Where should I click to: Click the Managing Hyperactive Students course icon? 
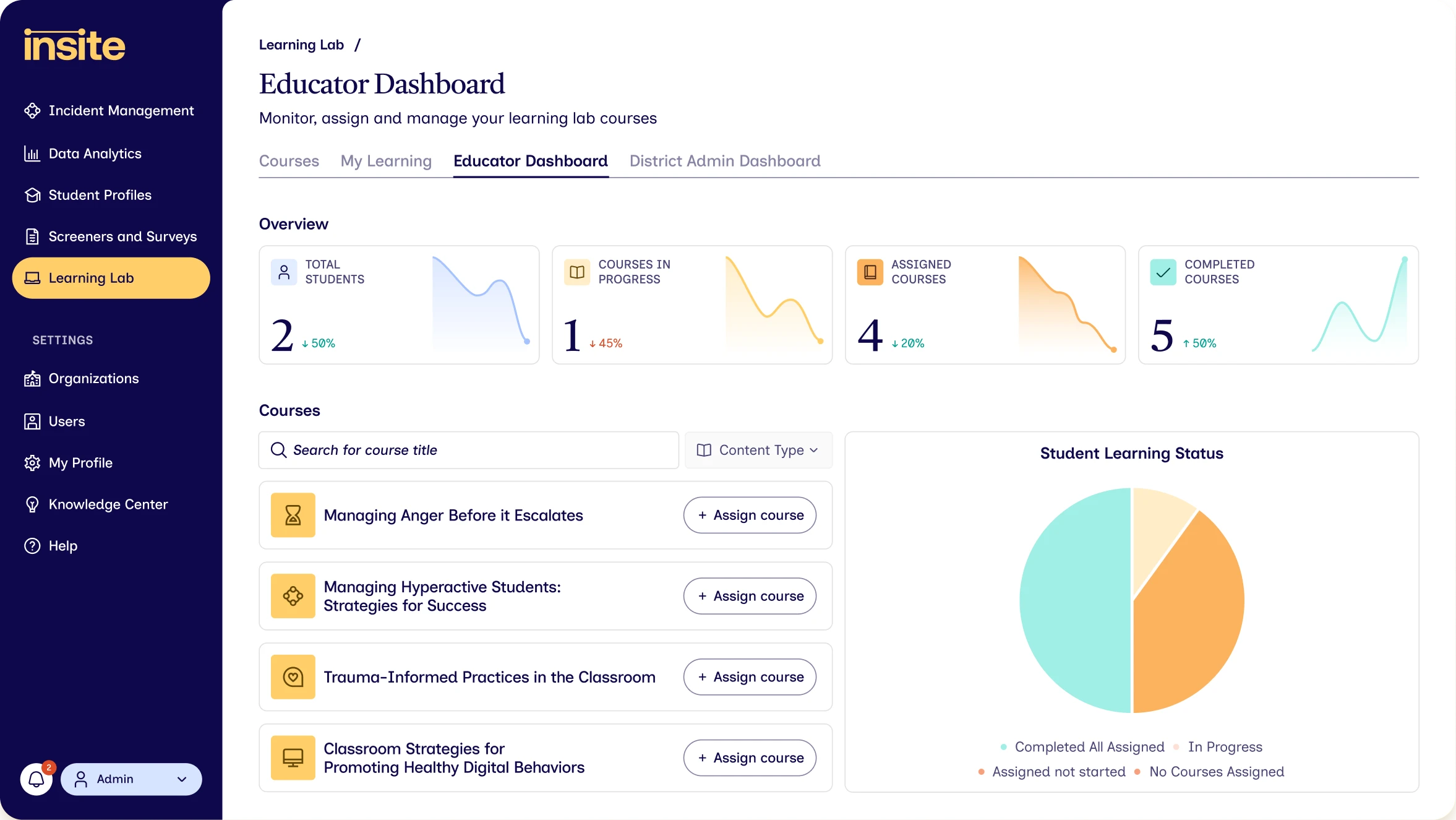click(293, 596)
